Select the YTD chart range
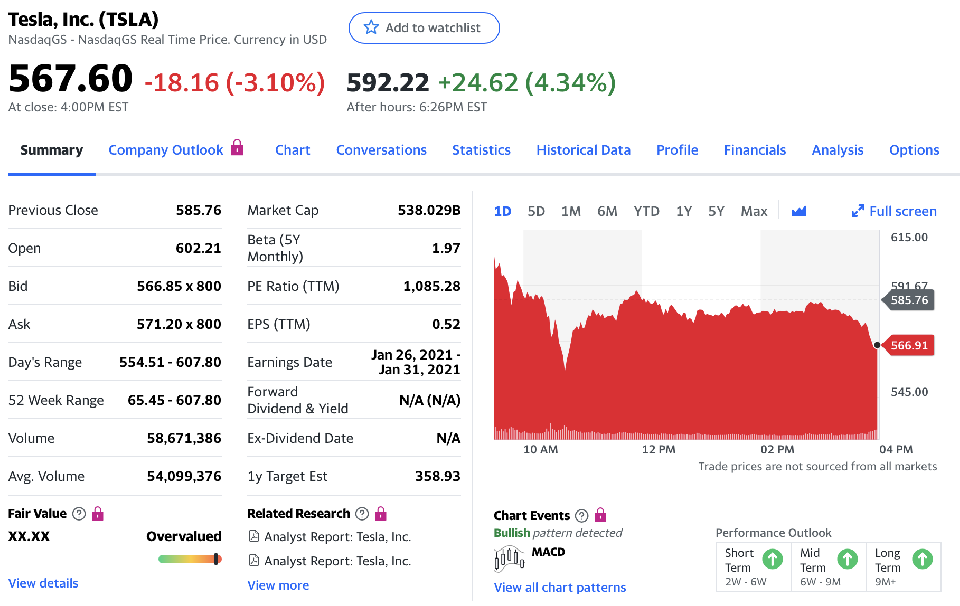This screenshot has width=960, height=606. [646, 211]
